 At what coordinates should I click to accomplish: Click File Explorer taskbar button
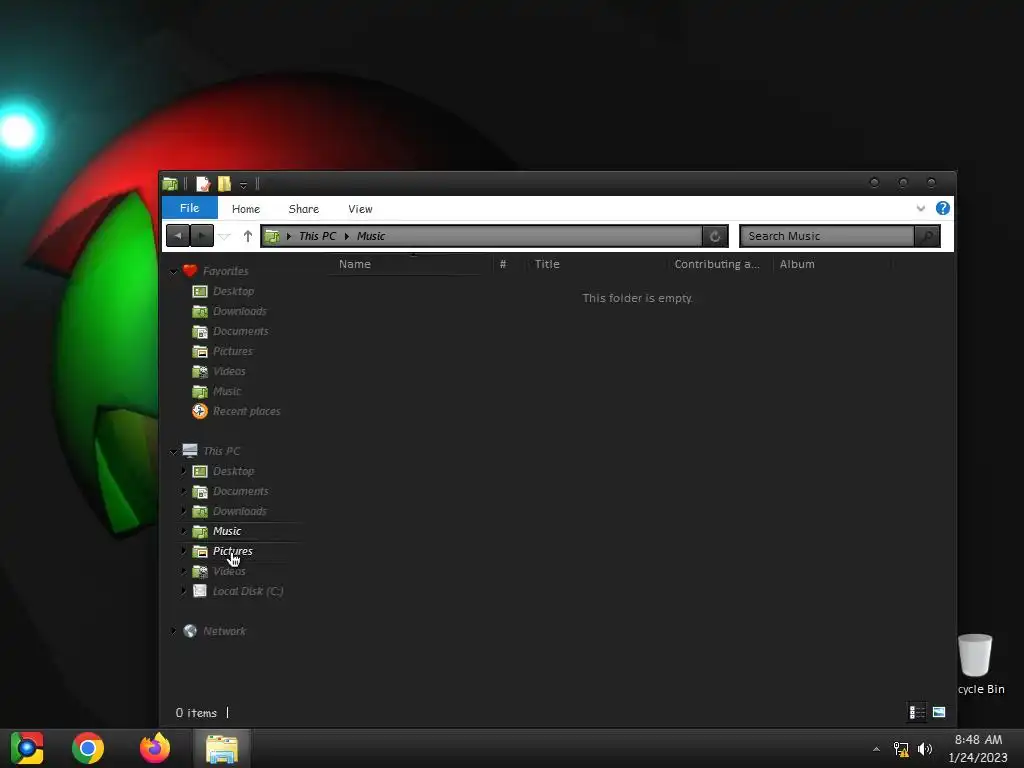pos(222,748)
